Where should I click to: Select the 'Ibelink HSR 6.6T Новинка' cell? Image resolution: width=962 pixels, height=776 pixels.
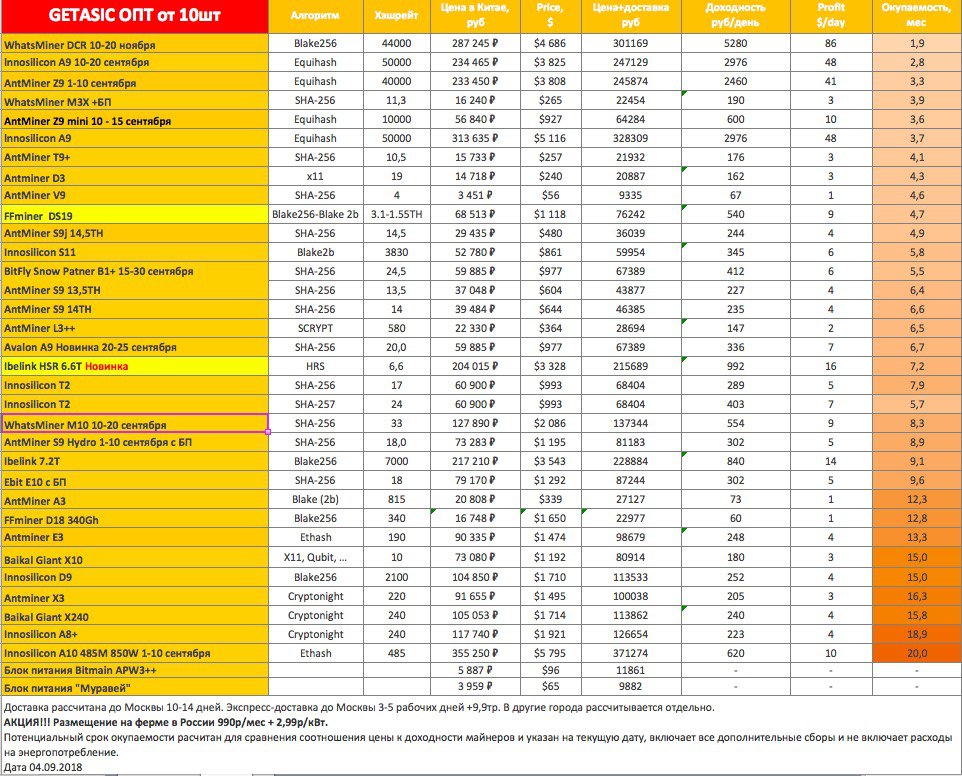pyautogui.click(x=134, y=367)
